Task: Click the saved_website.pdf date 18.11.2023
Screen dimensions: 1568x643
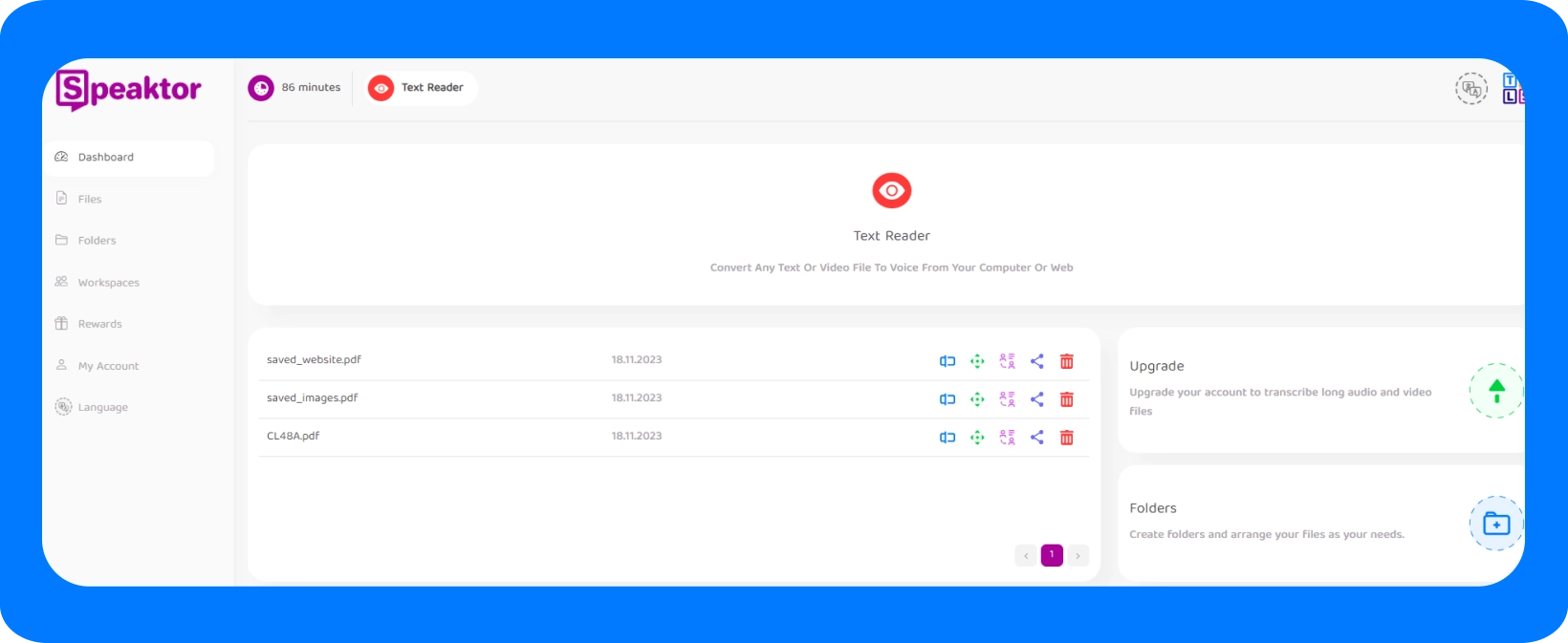Action: (x=637, y=360)
